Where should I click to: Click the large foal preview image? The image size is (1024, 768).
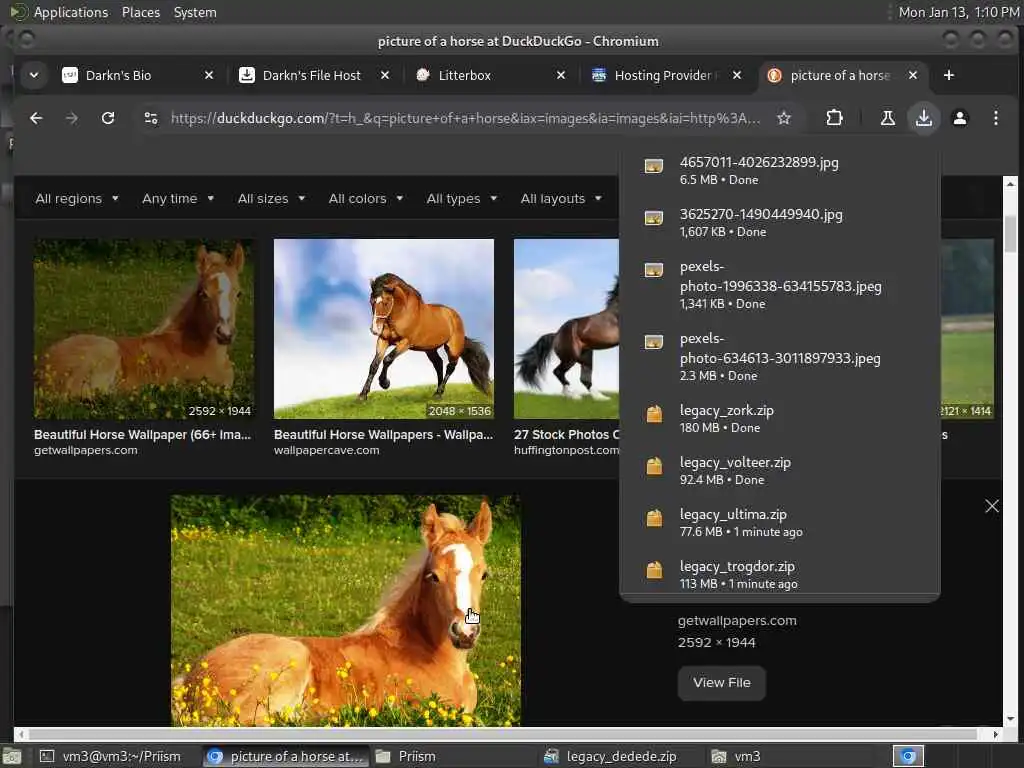click(346, 611)
